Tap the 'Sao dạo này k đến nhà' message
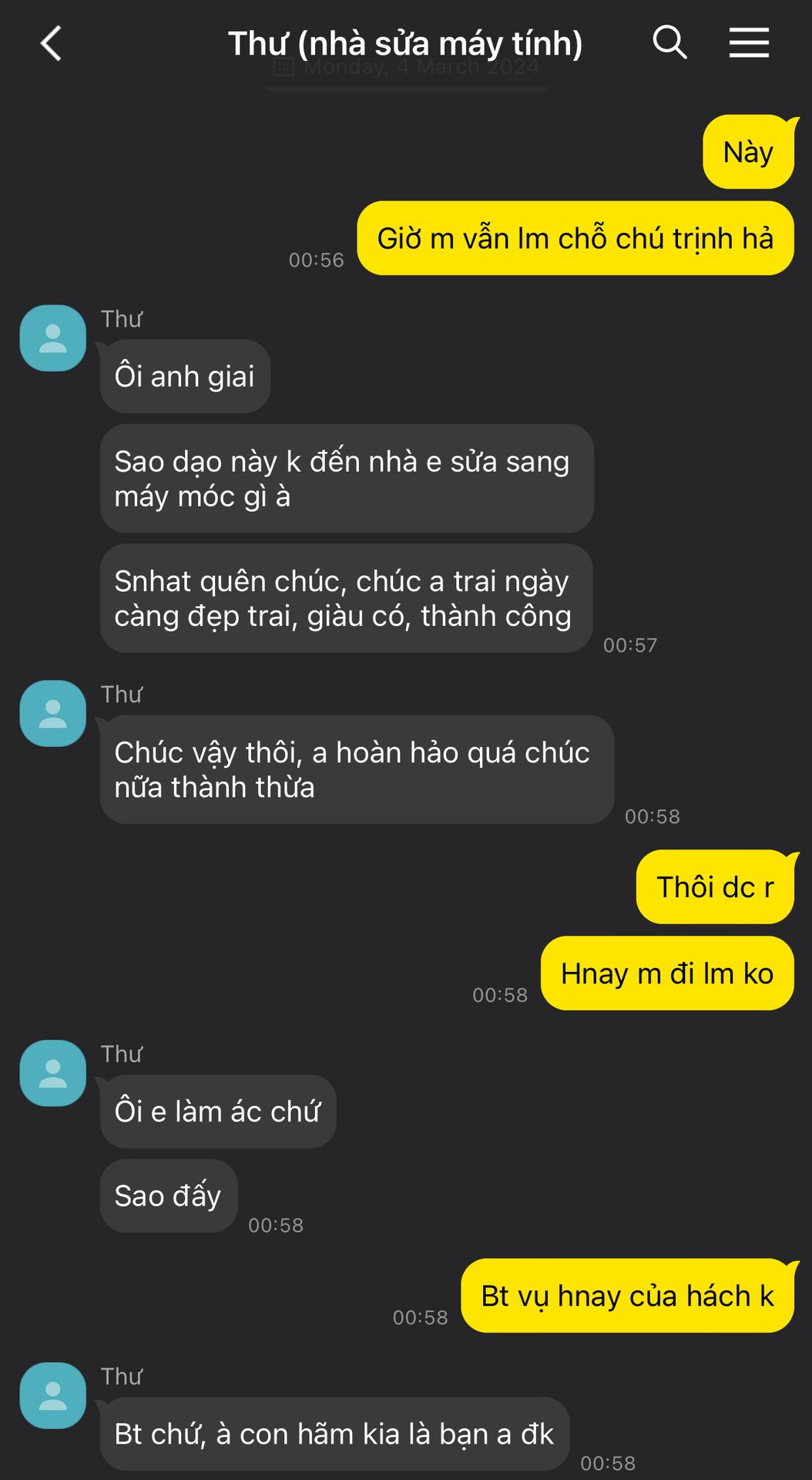The width and height of the screenshot is (812, 1480). click(x=347, y=479)
